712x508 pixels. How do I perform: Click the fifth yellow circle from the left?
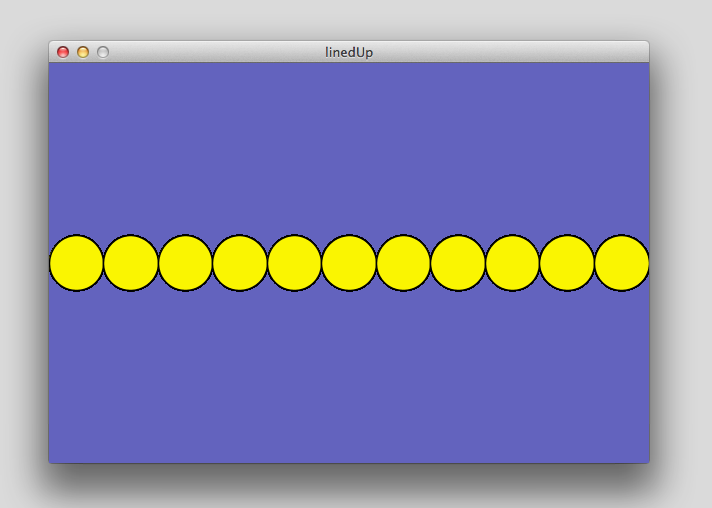click(294, 263)
